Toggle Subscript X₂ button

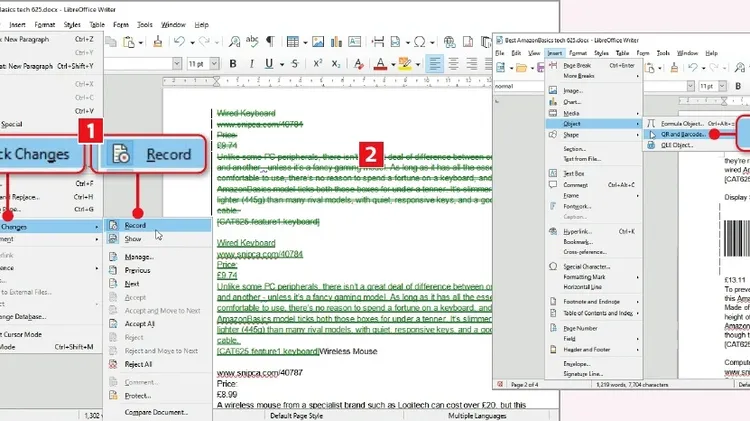tap(336, 64)
